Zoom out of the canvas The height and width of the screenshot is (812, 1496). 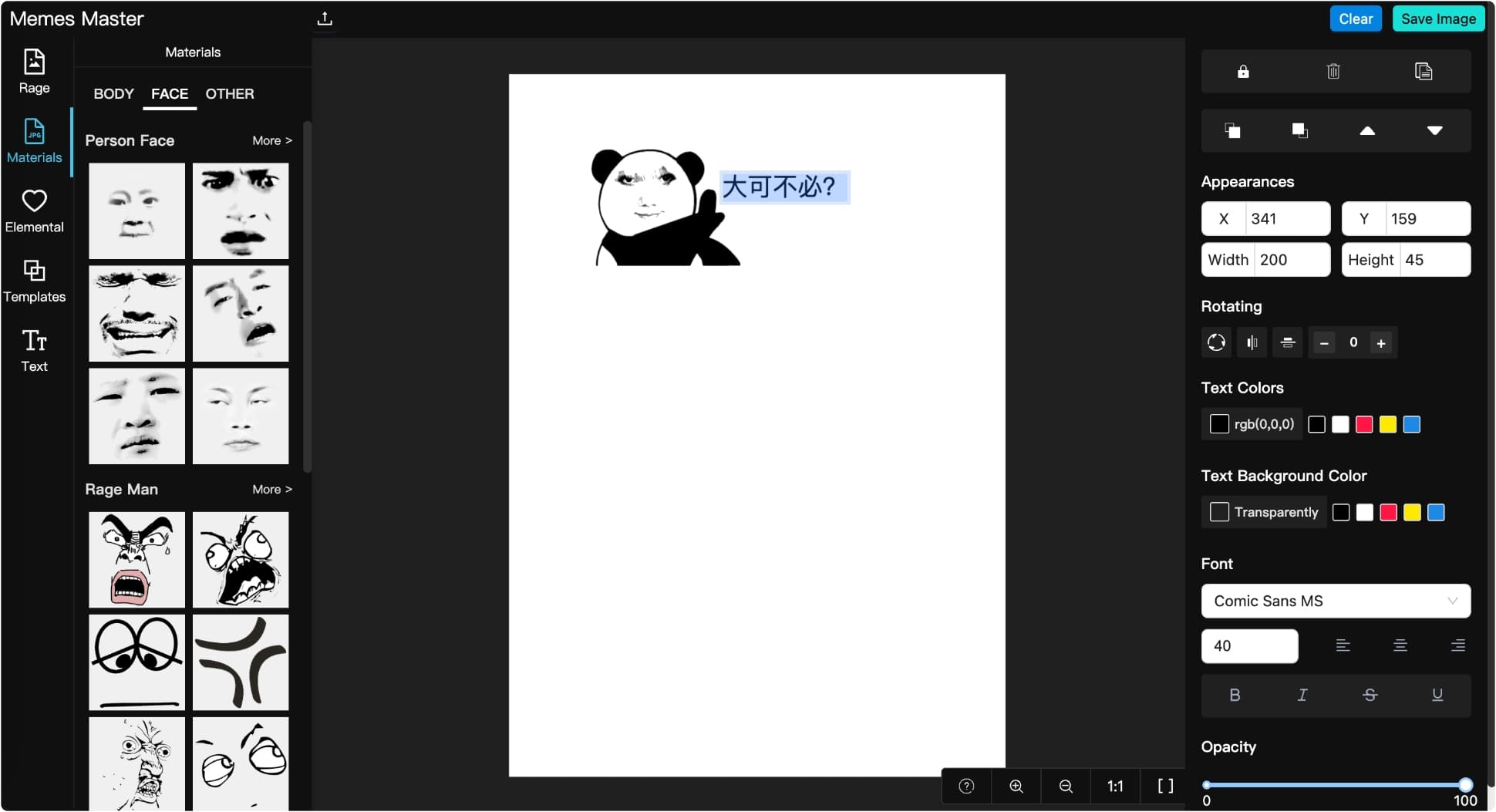coord(1066,786)
